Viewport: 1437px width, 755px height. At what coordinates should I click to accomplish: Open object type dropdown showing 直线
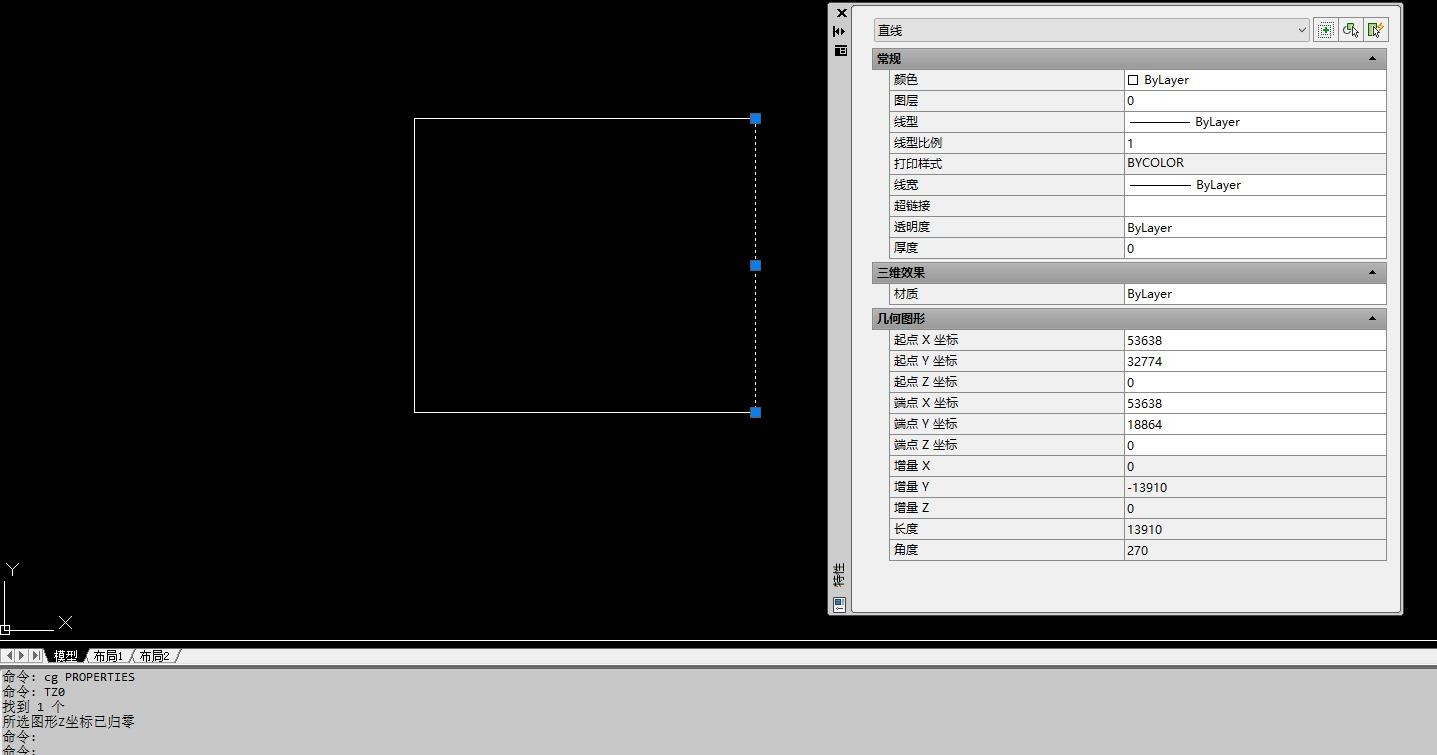[1091, 30]
